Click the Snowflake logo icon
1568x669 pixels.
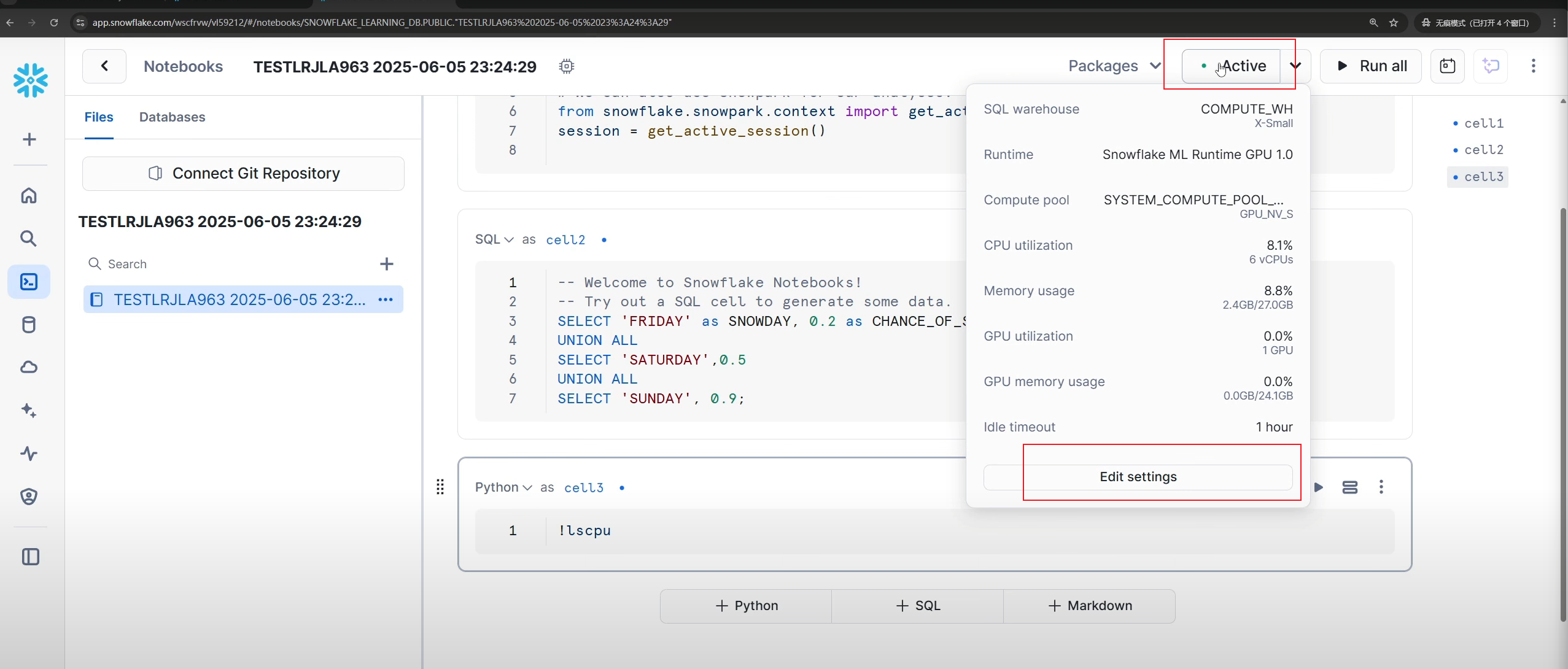(30, 80)
